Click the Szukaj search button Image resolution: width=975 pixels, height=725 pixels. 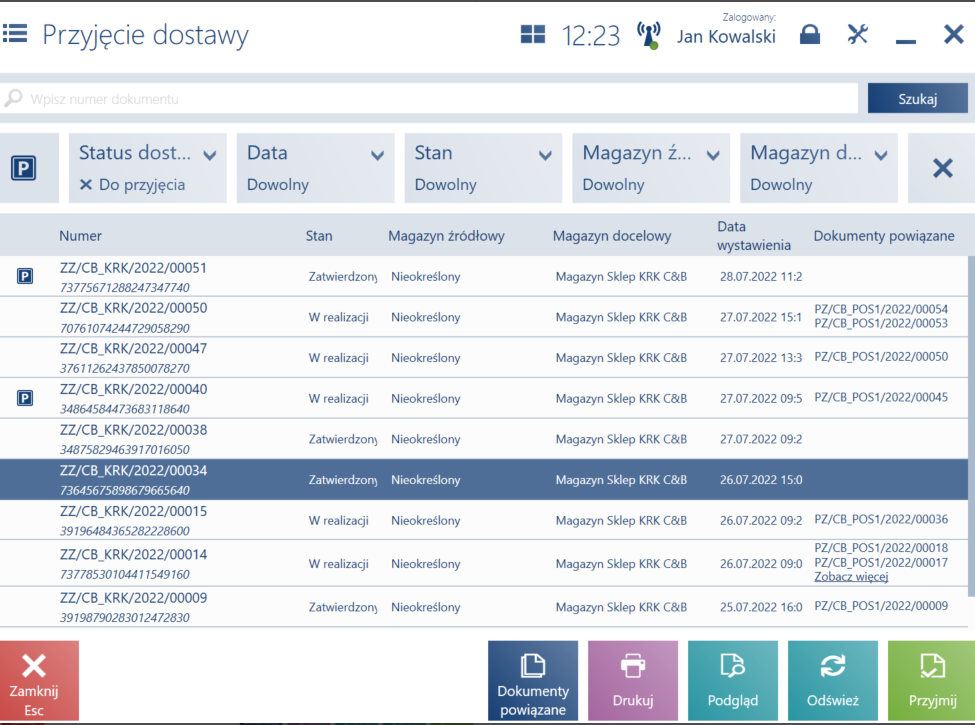(918, 98)
